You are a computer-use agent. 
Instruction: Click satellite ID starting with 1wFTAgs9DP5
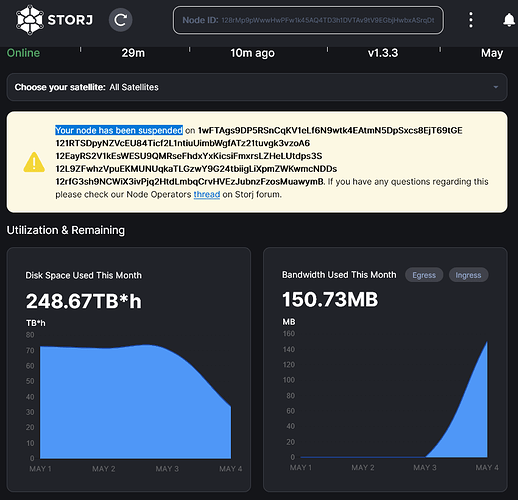point(330,130)
